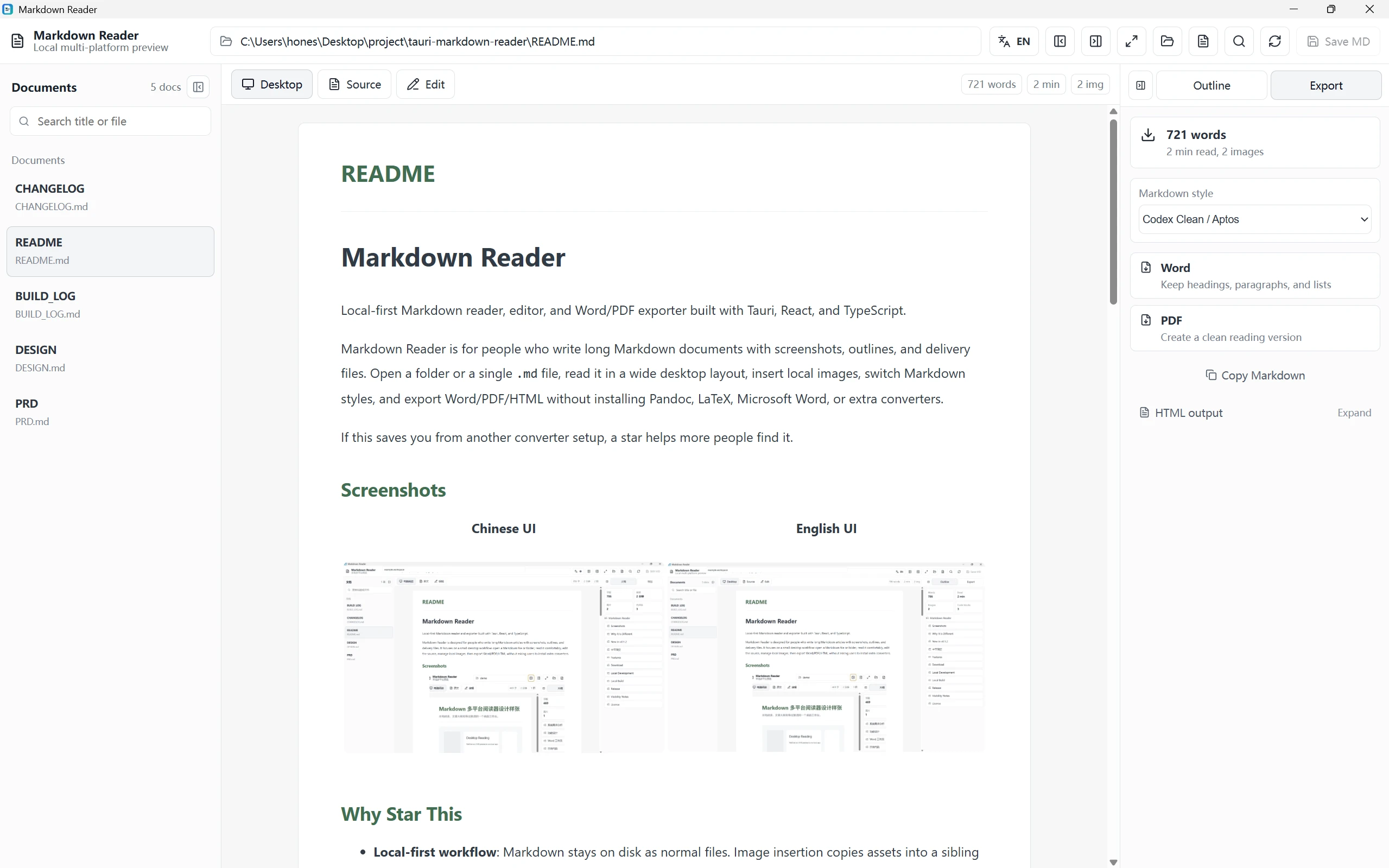The width and height of the screenshot is (1389, 868).
Task: Click the file path field showing README.md
Action: 595,41
